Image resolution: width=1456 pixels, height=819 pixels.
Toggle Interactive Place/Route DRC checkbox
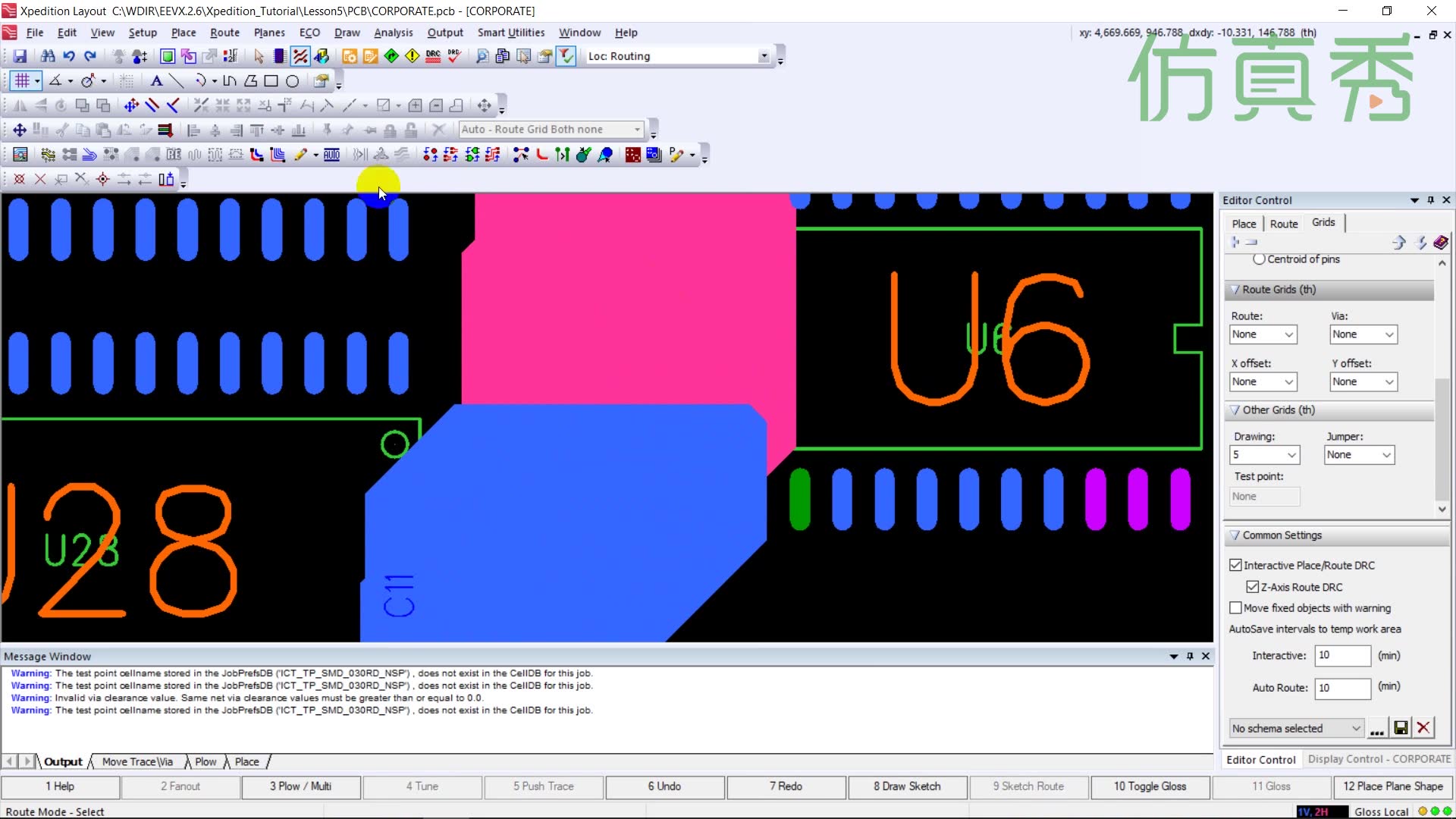coord(1236,565)
